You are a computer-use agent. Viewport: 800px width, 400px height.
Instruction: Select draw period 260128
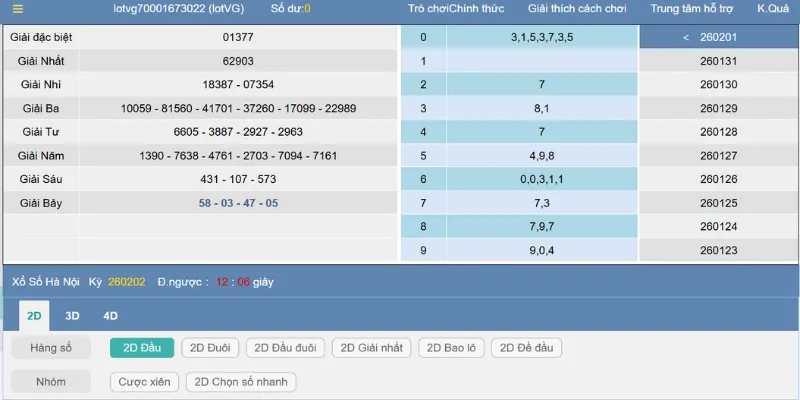pyautogui.click(x=718, y=132)
